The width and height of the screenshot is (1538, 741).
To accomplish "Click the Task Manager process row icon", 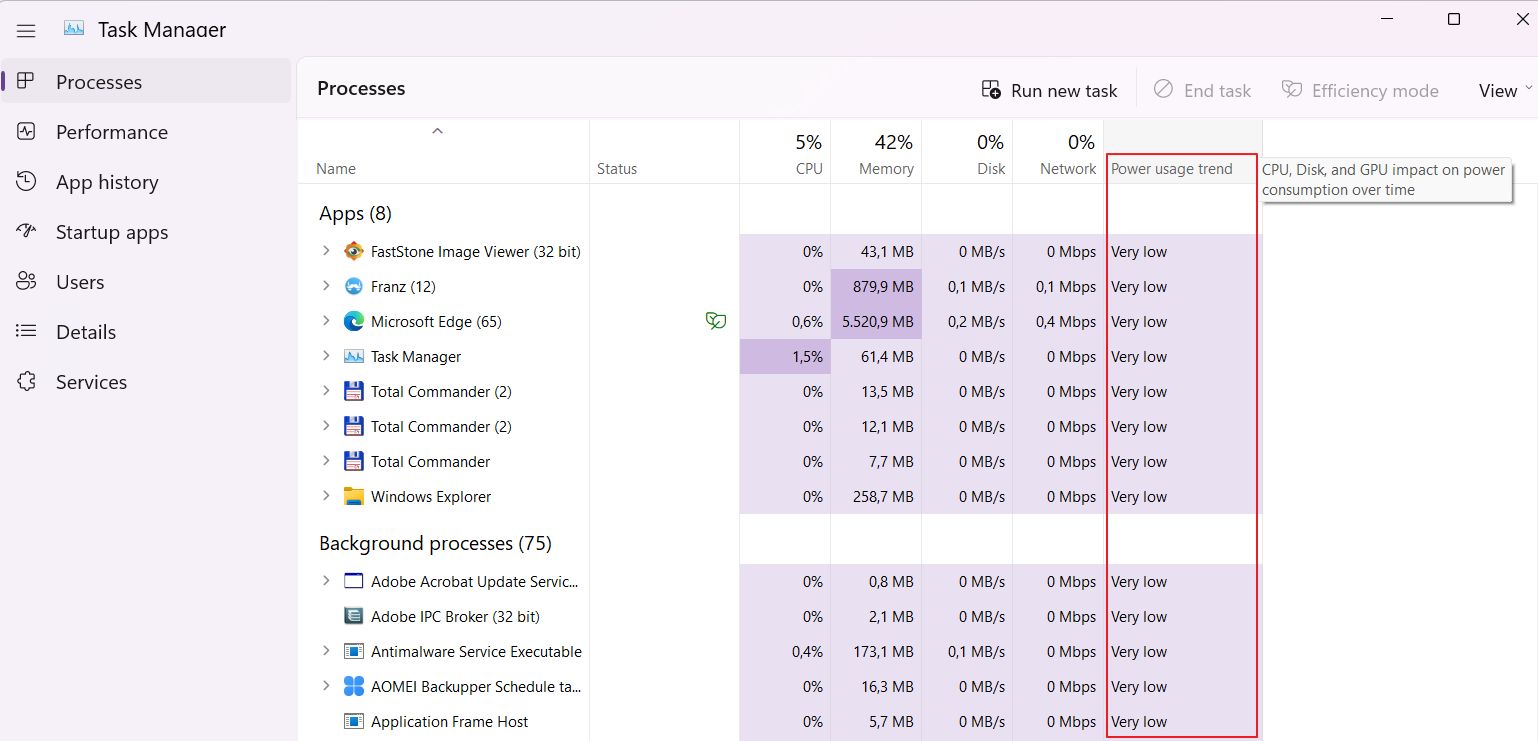I will (x=354, y=357).
